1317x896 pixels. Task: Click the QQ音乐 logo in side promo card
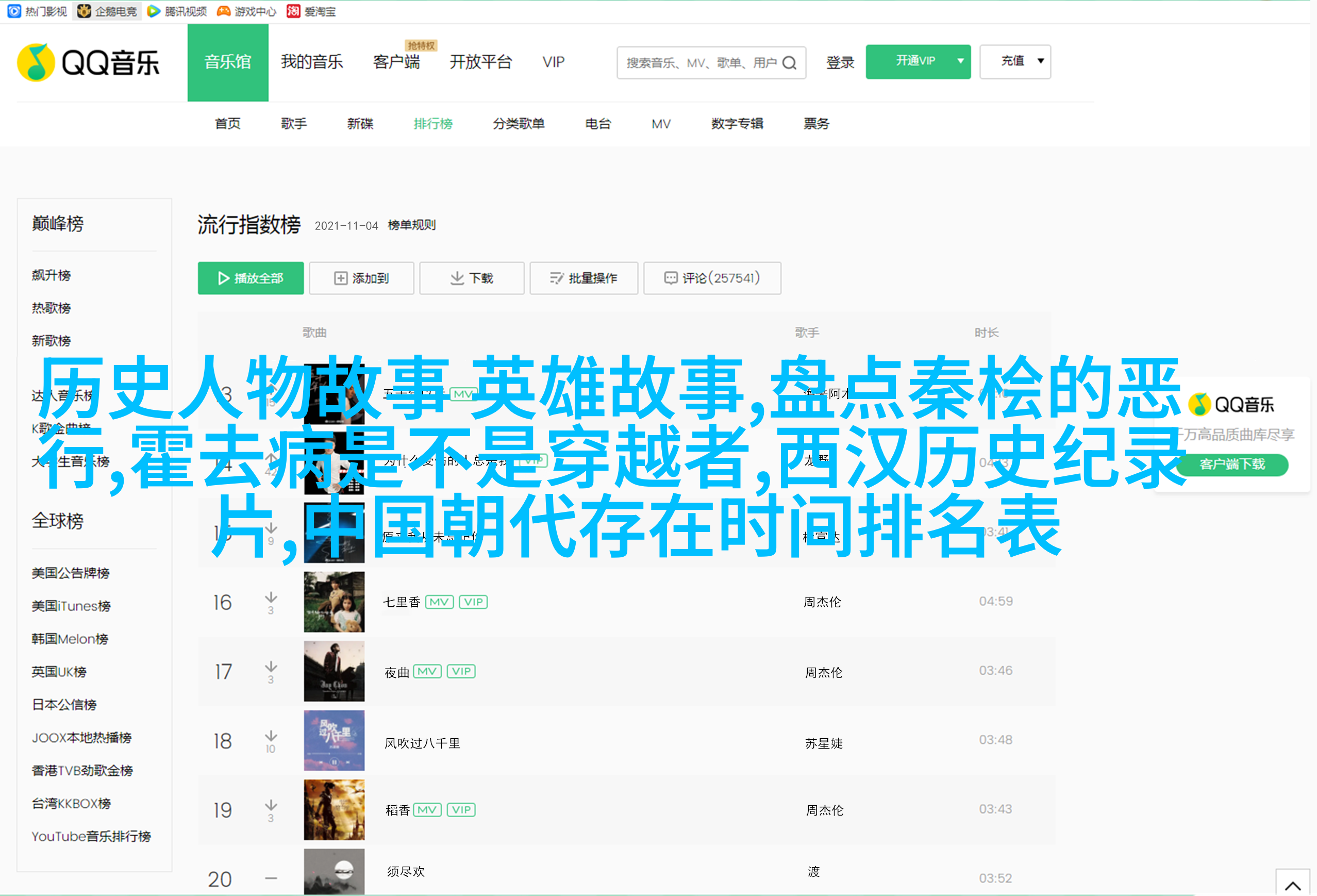pos(1231,404)
